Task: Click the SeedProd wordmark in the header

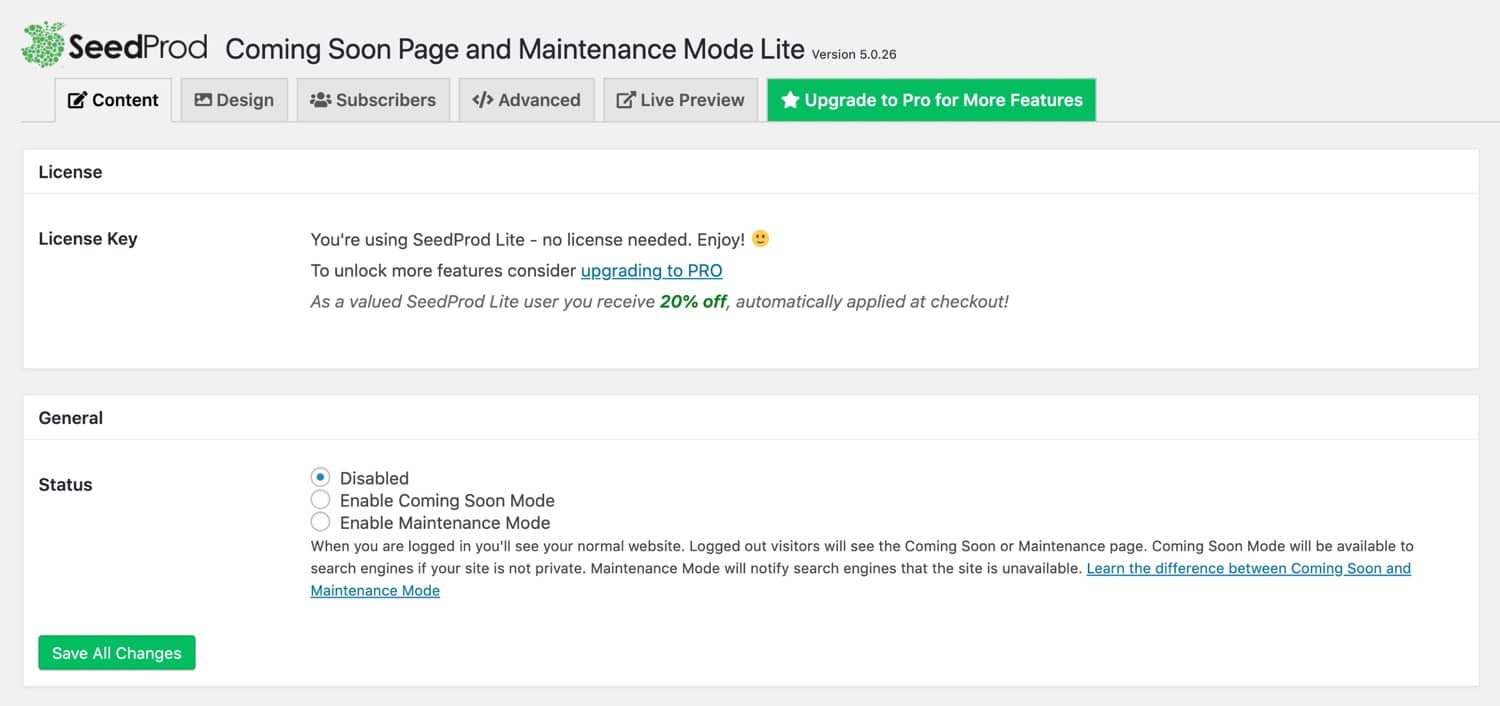Action: pyautogui.click(x=137, y=44)
